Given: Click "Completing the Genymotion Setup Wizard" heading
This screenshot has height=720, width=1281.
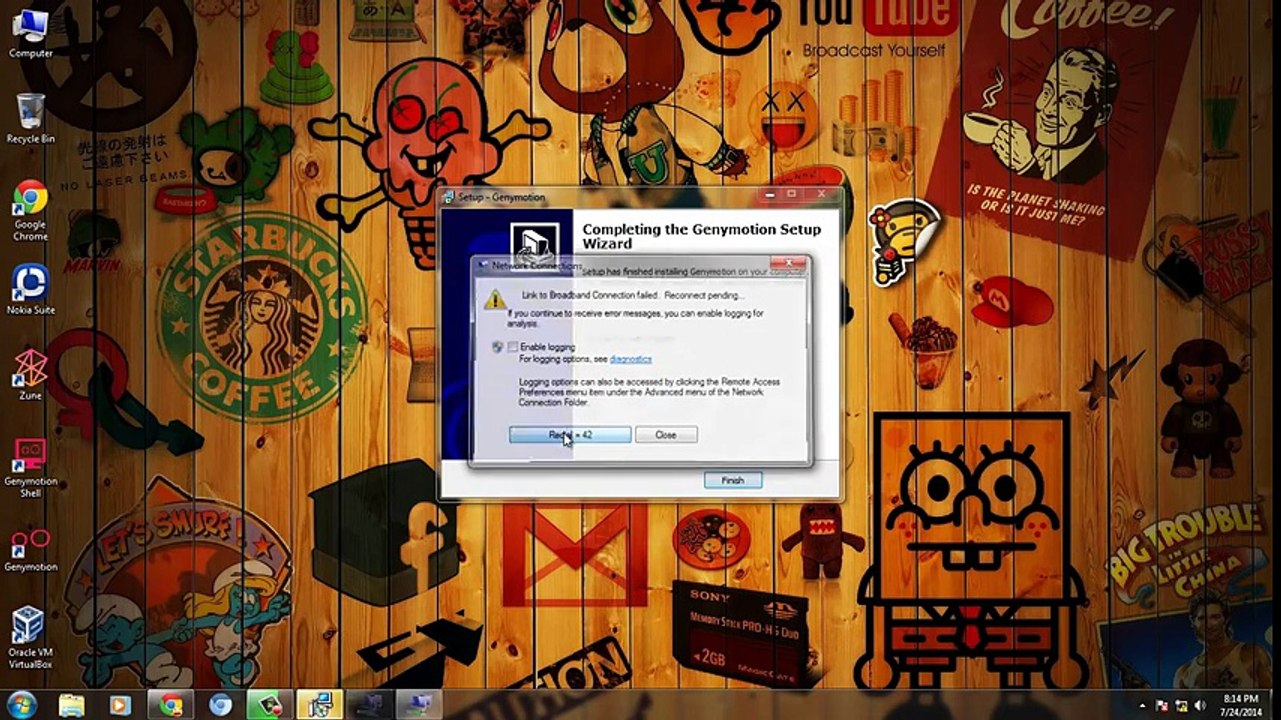Looking at the screenshot, I should (x=702, y=236).
